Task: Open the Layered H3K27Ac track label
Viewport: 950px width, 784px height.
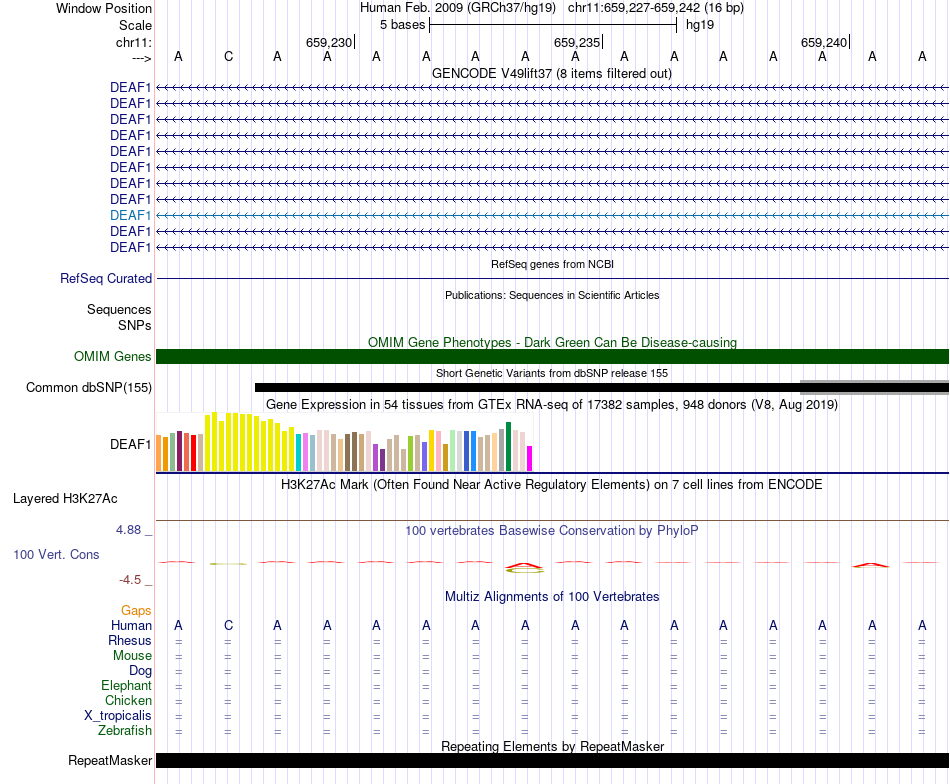Action: [x=65, y=499]
